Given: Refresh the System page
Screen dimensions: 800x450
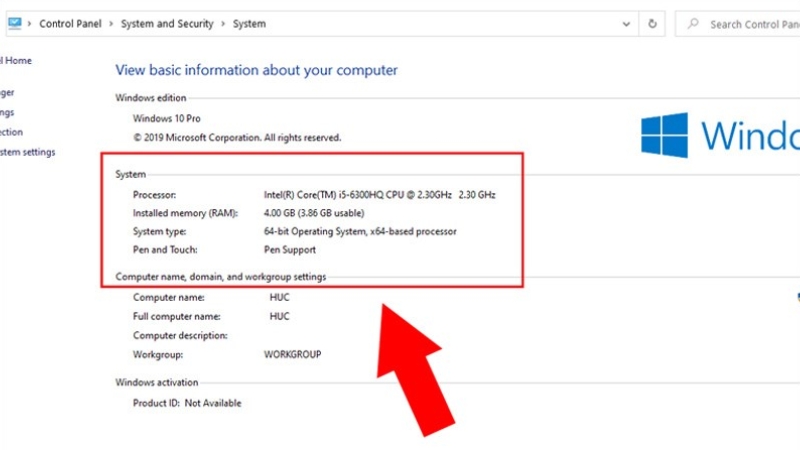Looking at the screenshot, I should [x=652, y=23].
